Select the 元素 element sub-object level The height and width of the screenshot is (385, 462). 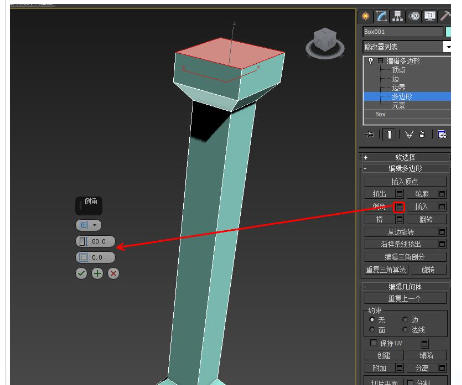tap(399, 106)
